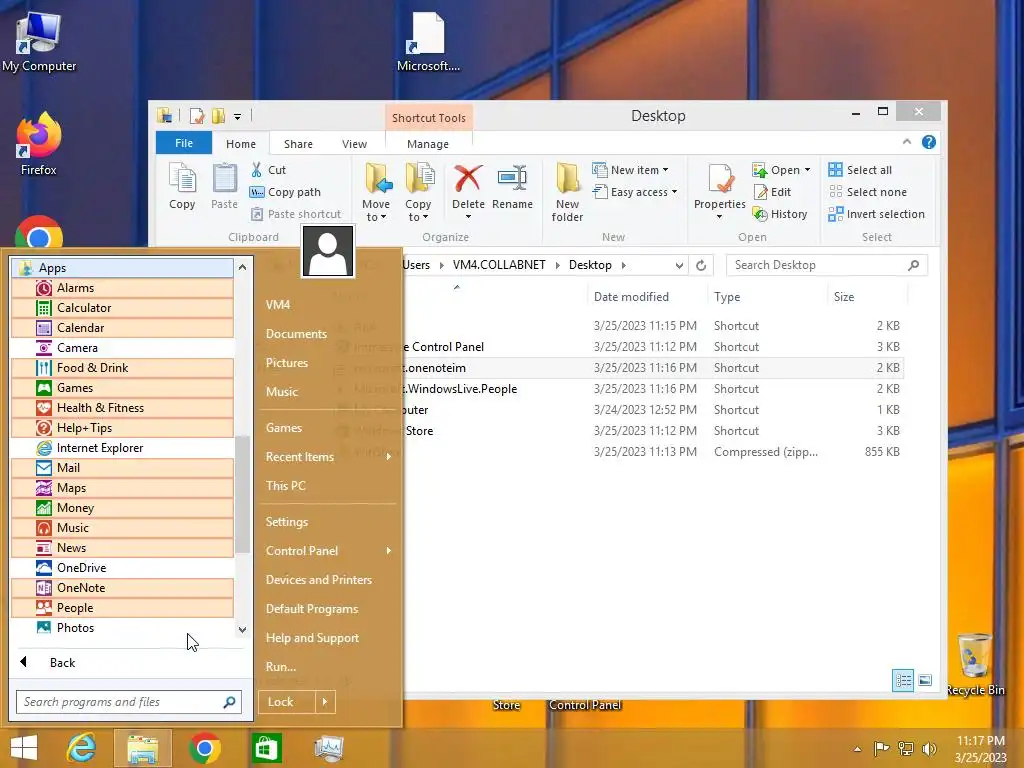This screenshot has width=1024, height=768.
Task: Launch Calculator from the start menu
Action: [x=122, y=308]
